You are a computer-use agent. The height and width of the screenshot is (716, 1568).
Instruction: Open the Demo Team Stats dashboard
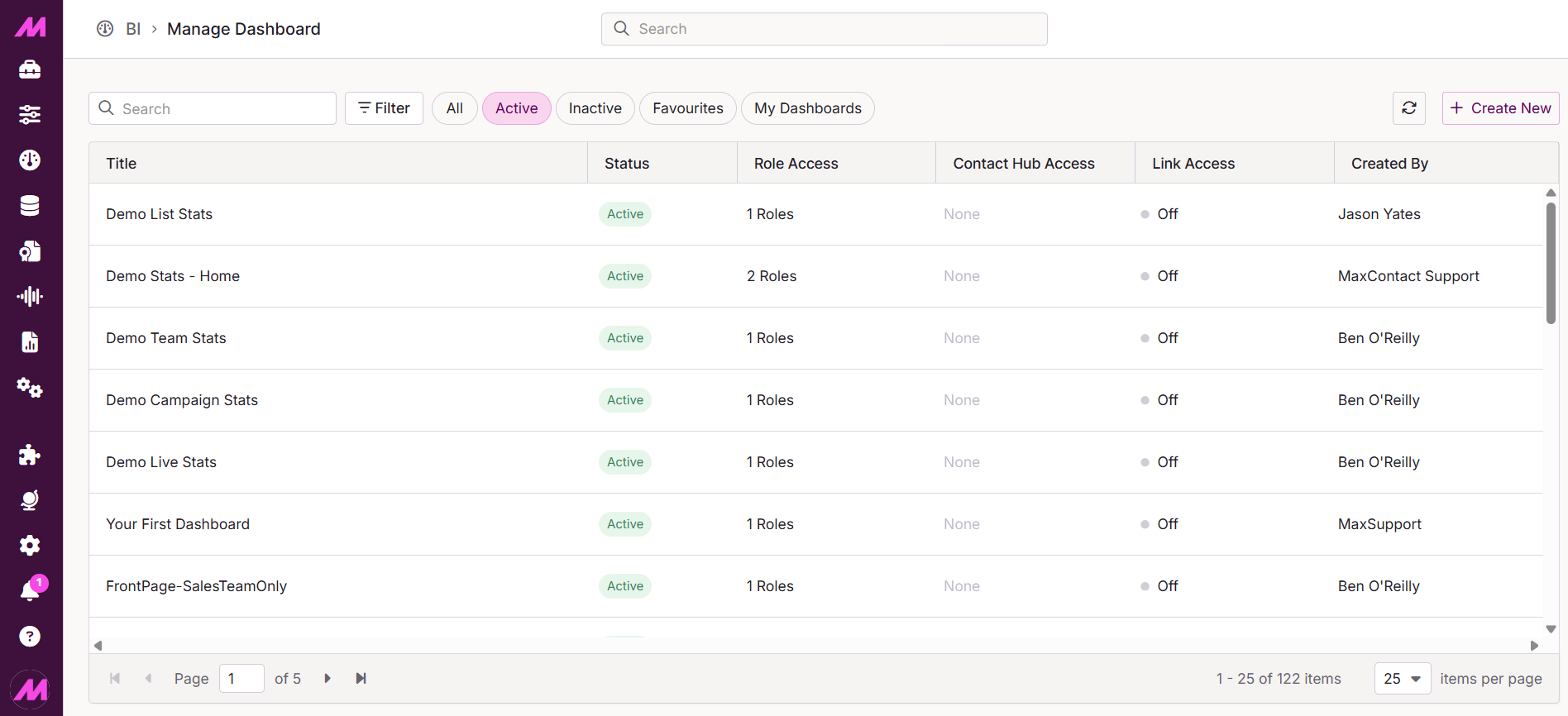point(166,338)
